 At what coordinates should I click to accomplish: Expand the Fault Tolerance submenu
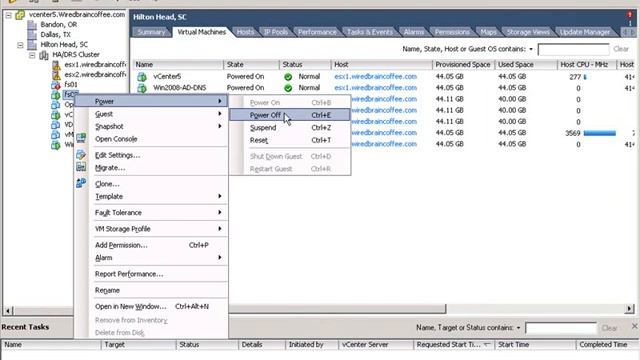pyautogui.click(x=220, y=212)
